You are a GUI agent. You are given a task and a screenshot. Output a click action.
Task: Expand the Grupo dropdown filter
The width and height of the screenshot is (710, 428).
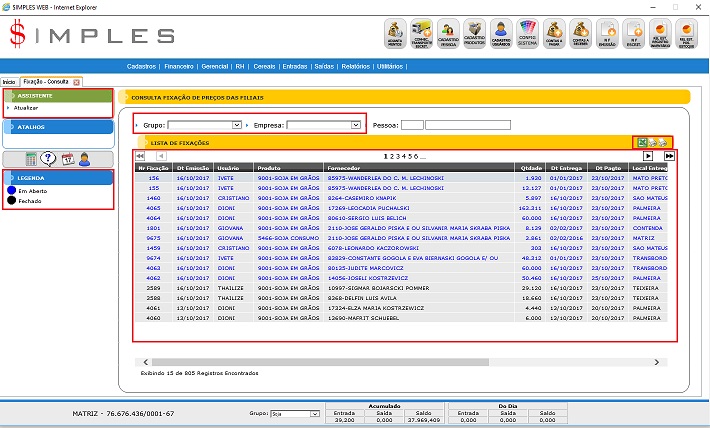click(x=237, y=126)
